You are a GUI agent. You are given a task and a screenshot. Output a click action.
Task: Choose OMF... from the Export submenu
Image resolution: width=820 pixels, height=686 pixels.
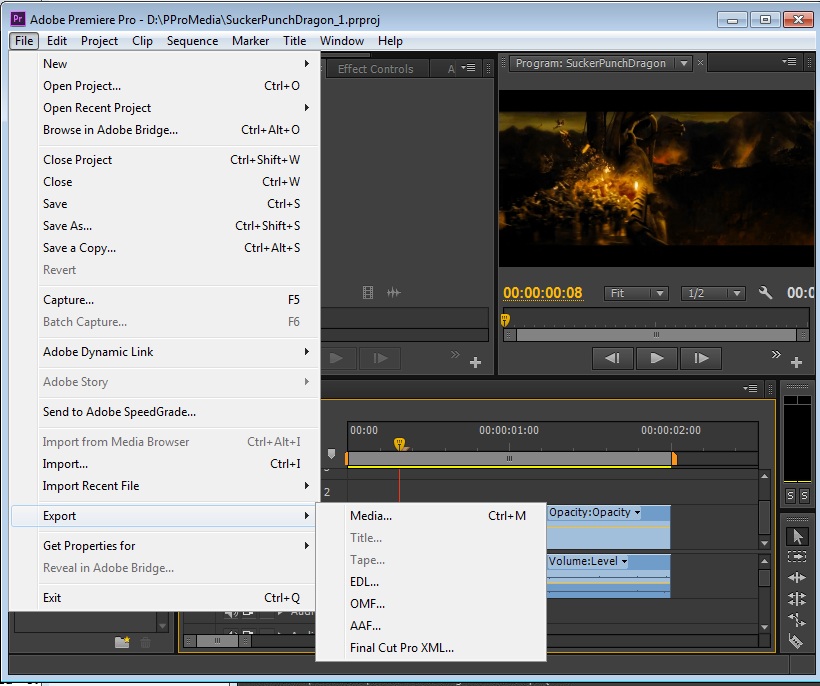click(431, 604)
